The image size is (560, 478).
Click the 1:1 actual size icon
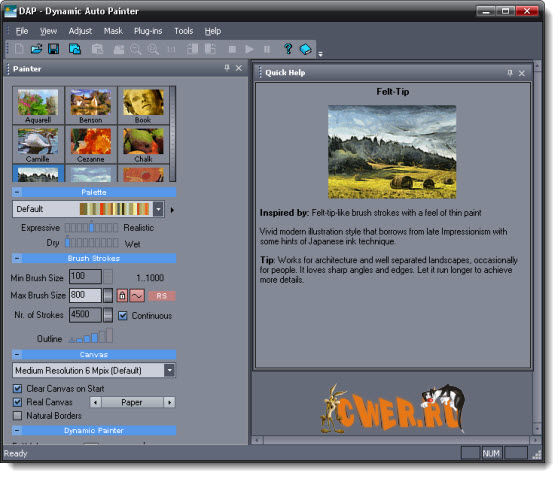point(171,49)
